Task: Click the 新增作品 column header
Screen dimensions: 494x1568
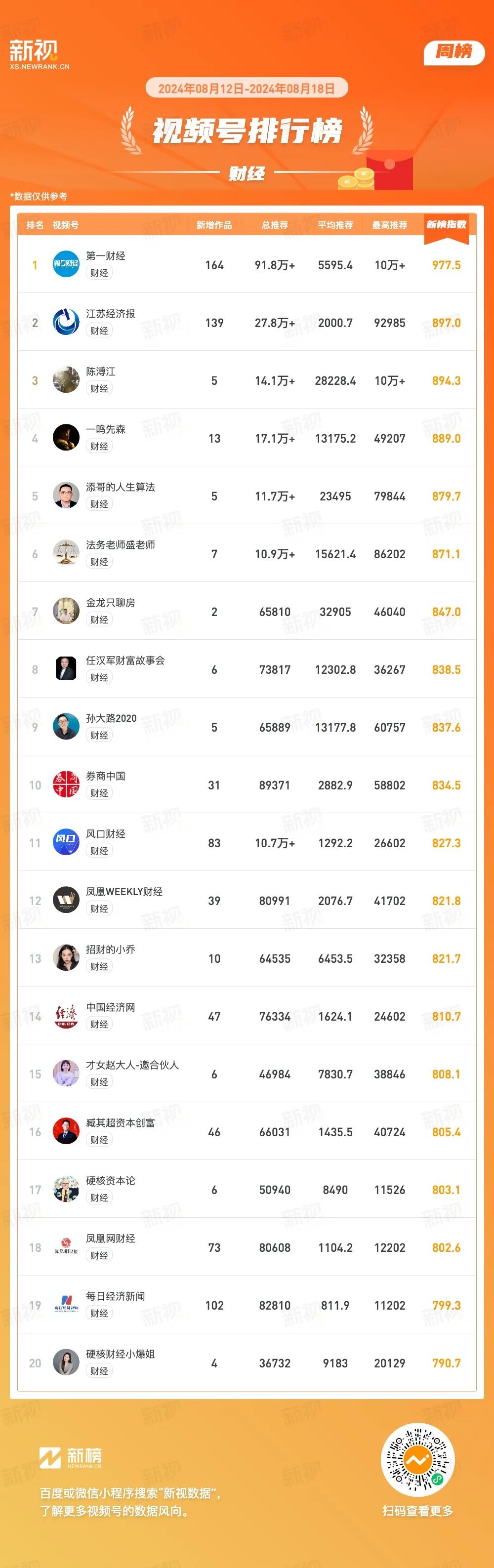Action: pyautogui.click(x=214, y=225)
